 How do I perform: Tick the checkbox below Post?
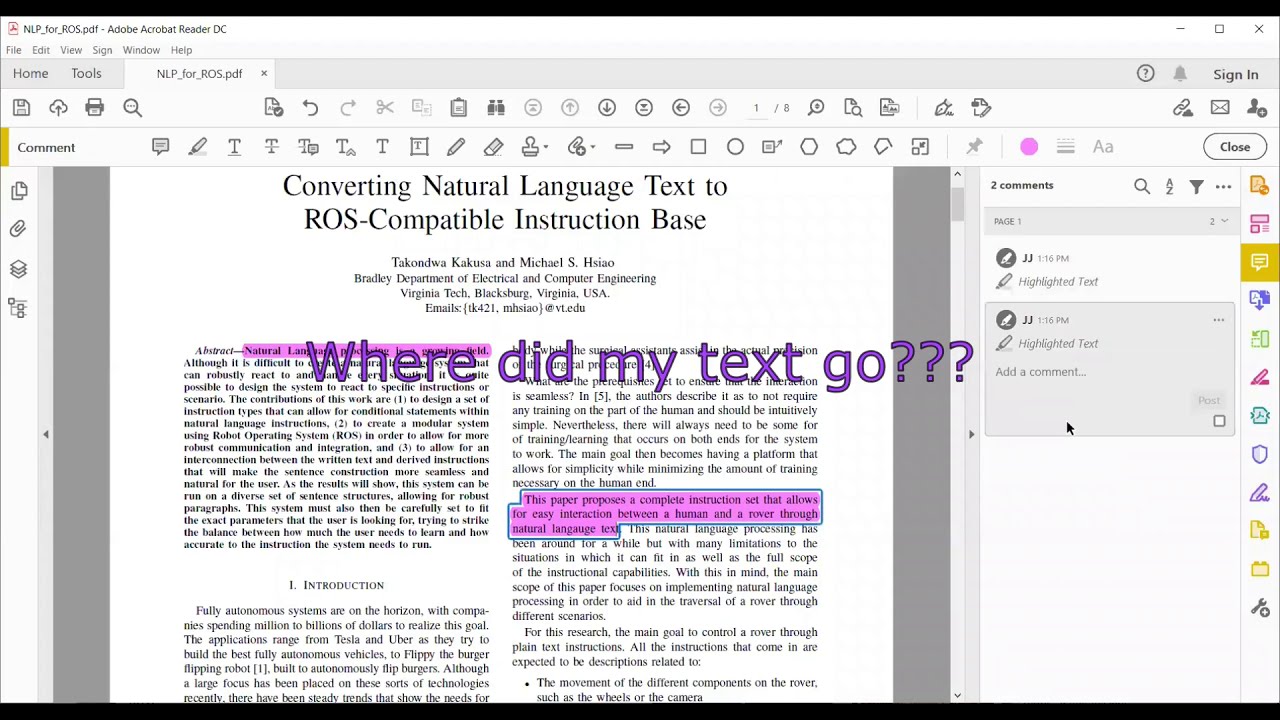point(1219,422)
